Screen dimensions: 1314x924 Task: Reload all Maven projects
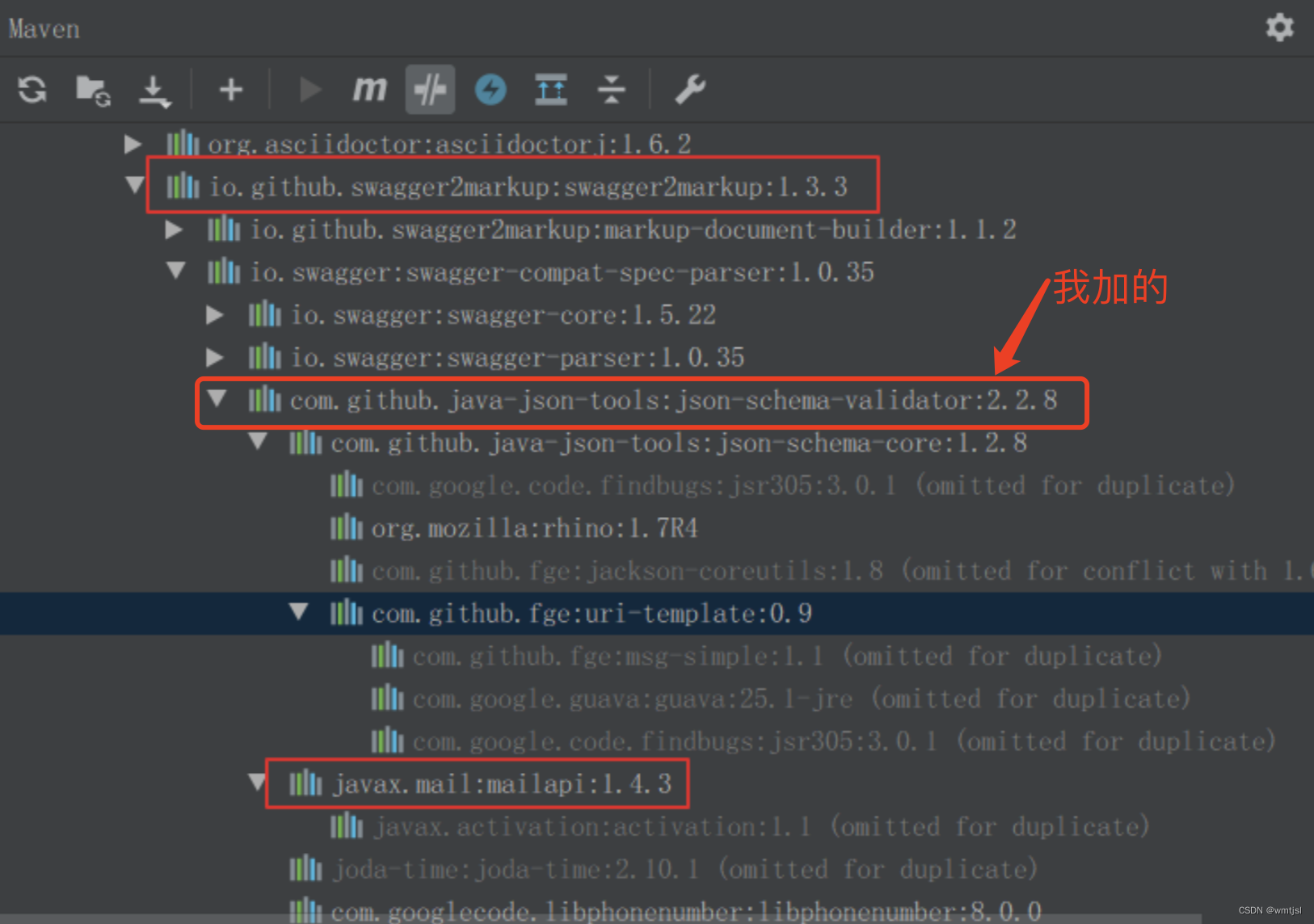(x=32, y=89)
